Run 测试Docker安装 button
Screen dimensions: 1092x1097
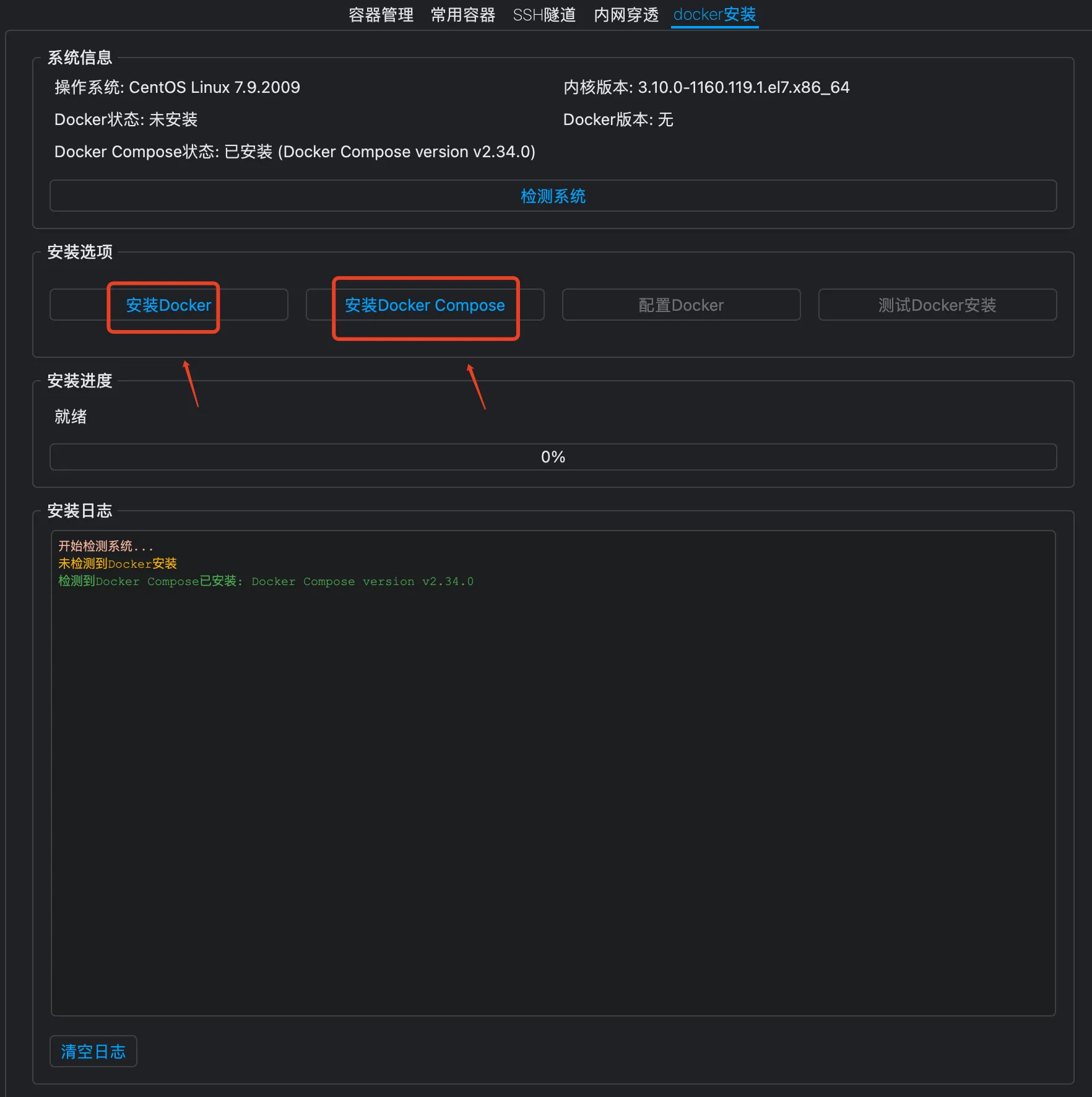point(937,305)
